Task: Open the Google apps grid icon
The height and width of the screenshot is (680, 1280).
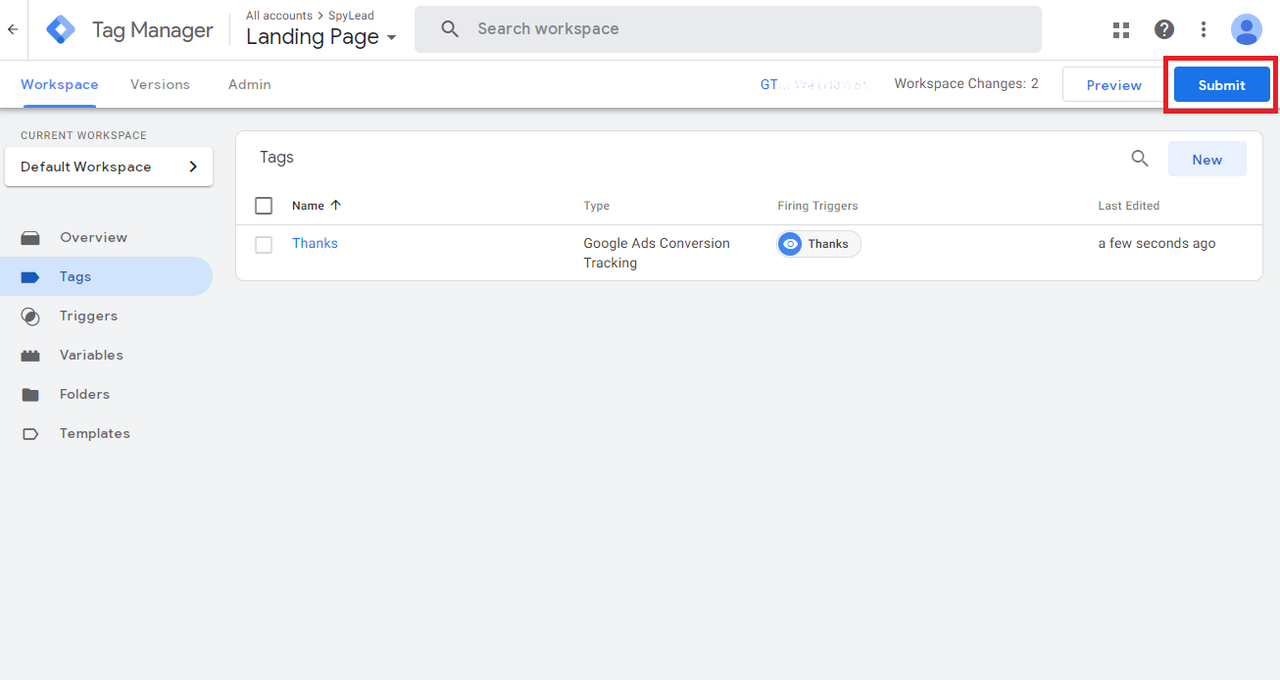Action: coord(1121,30)
